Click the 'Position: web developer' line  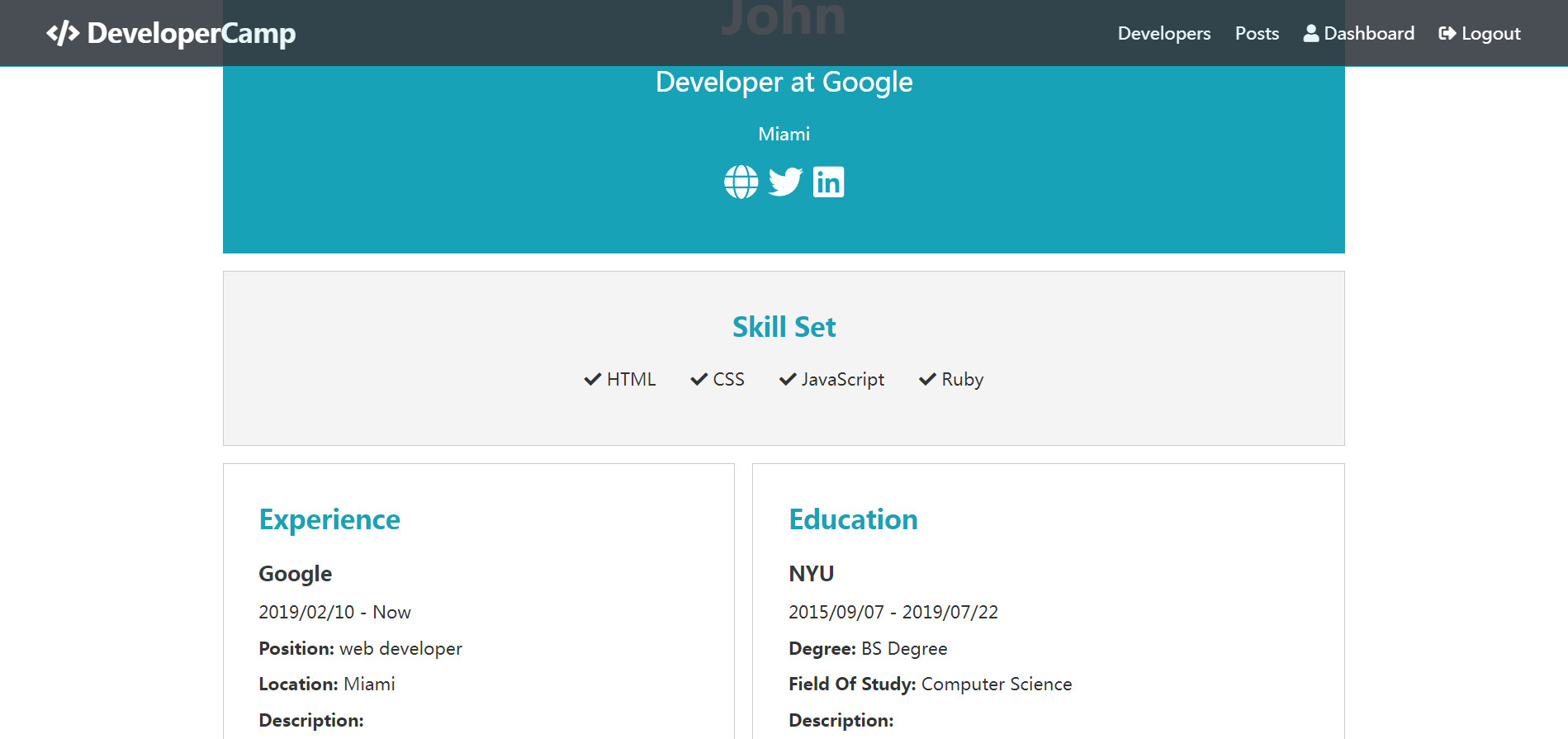(361, 648)
